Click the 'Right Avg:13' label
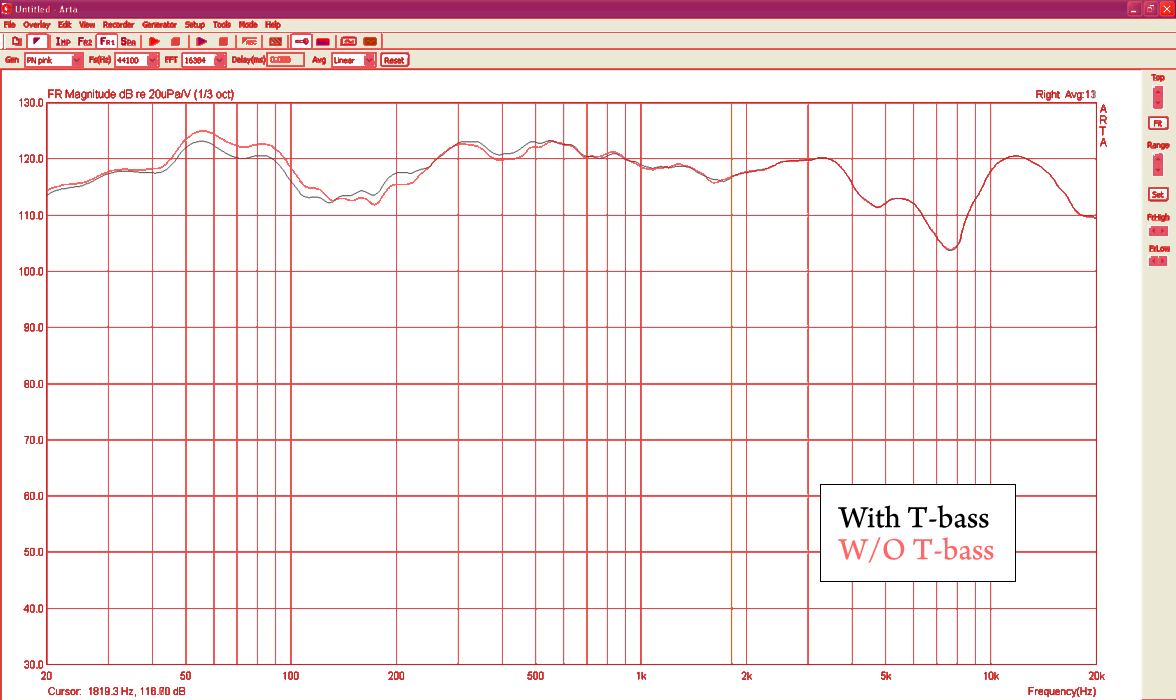Viewport: 1176px width, 700px height. point(1065,95)
